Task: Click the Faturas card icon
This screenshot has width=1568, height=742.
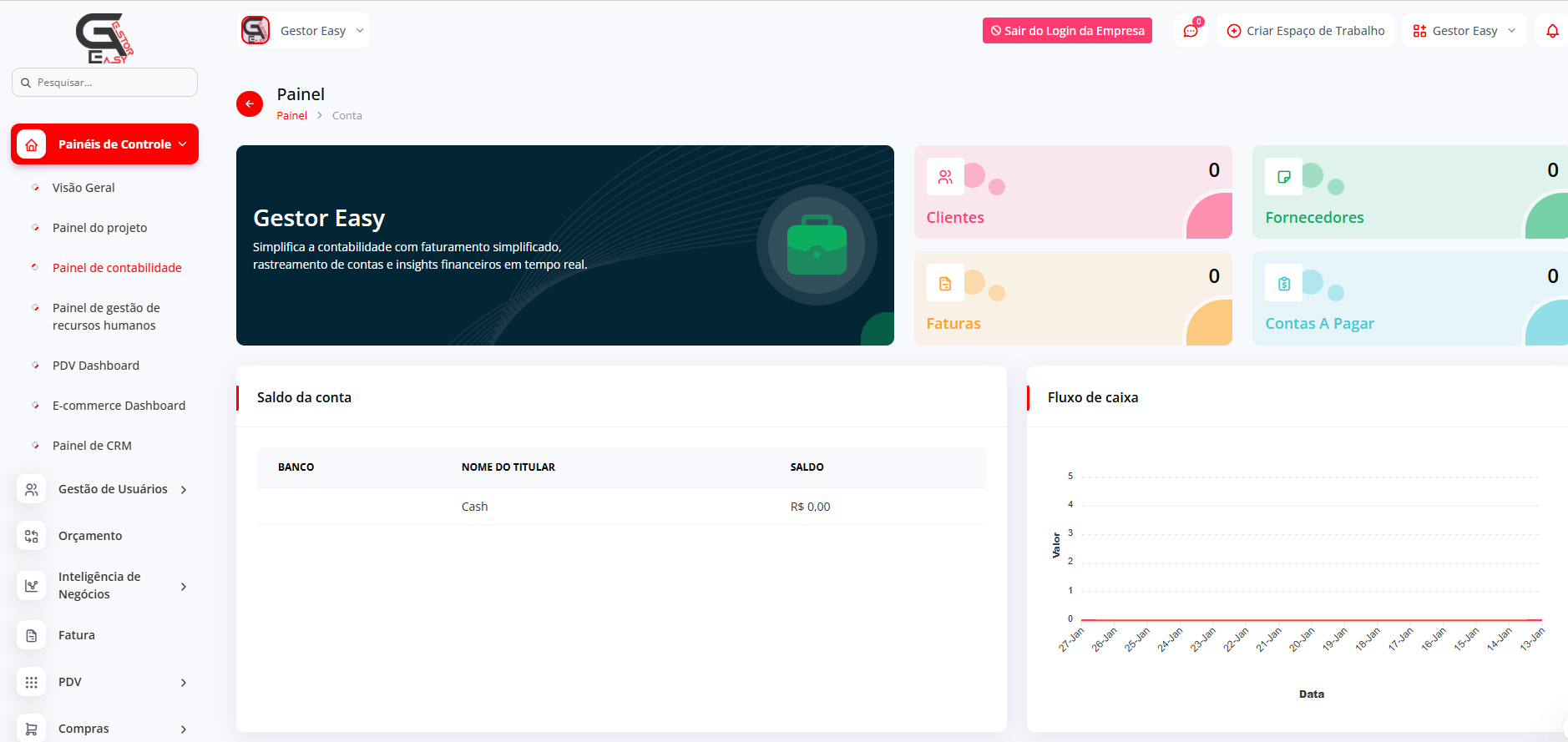Action: [945, 284]
